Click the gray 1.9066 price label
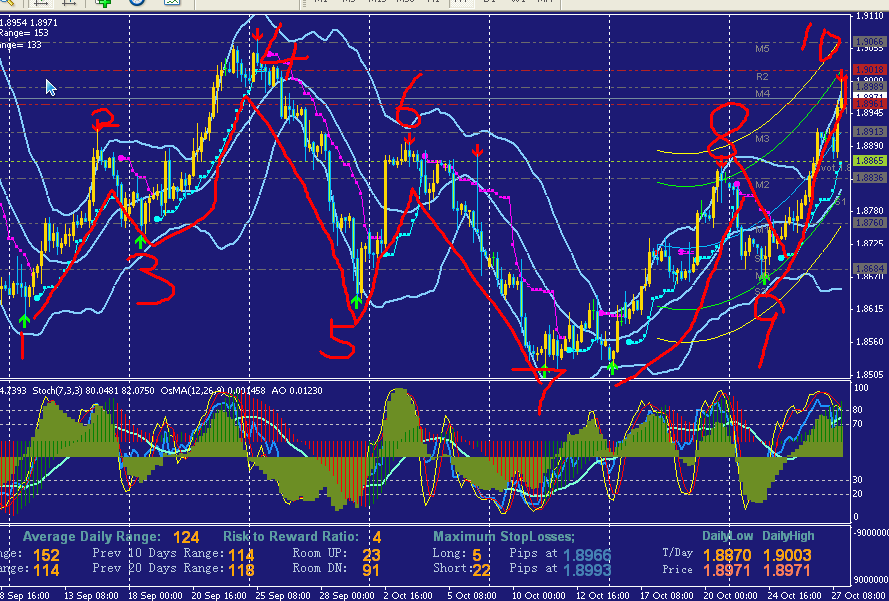Image resolution: width=889 pixels, height=601 pixels. 869,43
